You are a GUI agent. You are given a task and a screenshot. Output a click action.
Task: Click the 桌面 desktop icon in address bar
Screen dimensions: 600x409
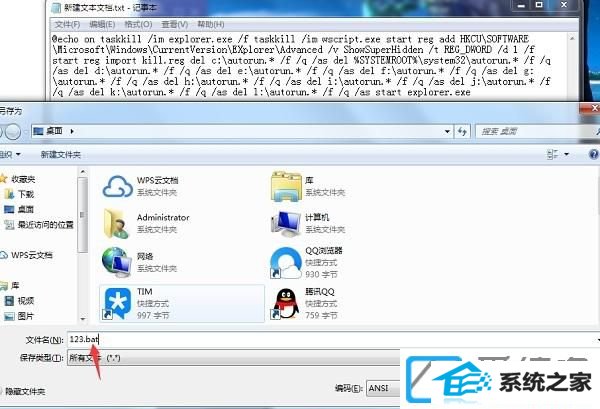pyautogui.click(x=38, y=131)
